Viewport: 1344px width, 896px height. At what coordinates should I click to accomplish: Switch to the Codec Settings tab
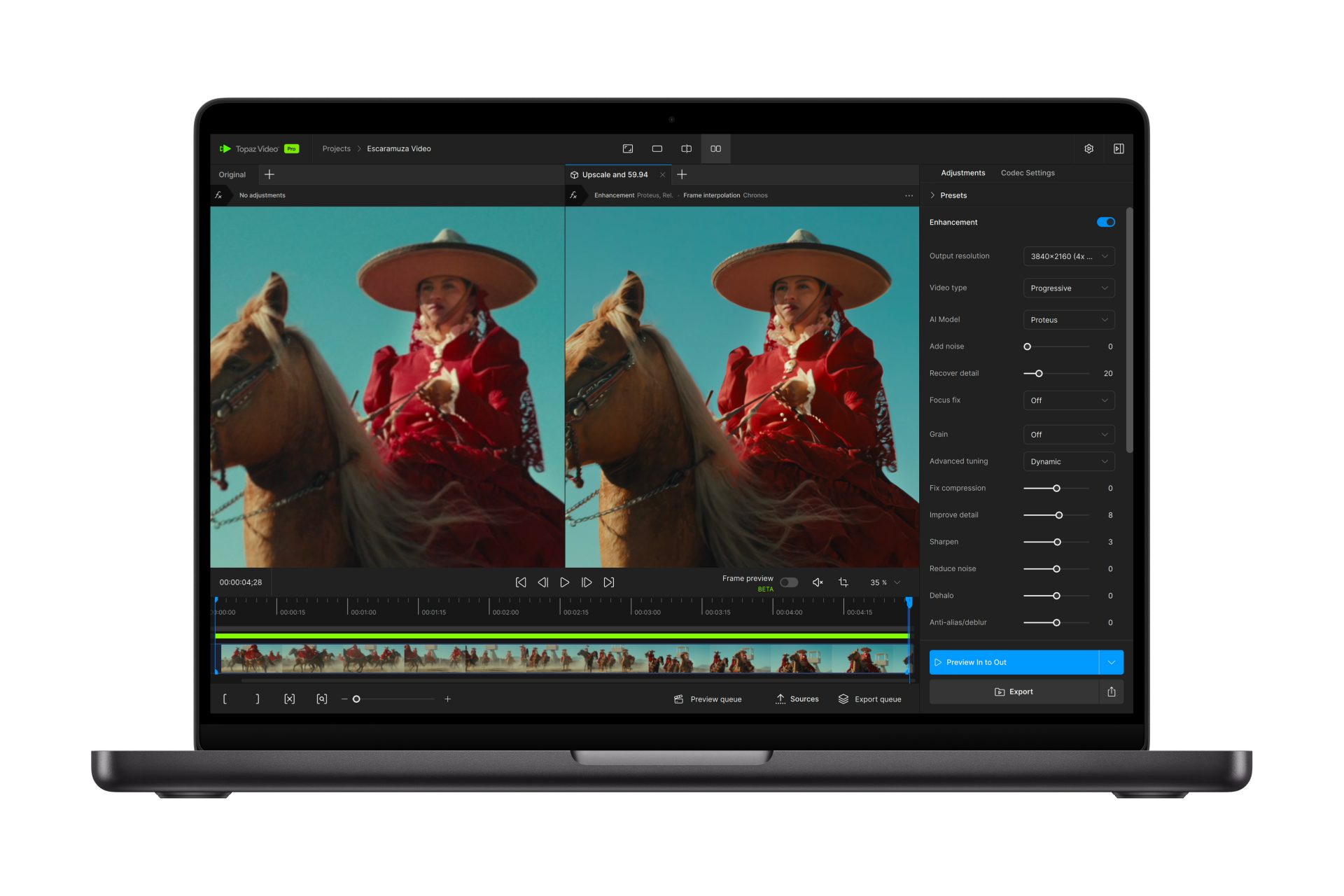tap(1027, 173)
